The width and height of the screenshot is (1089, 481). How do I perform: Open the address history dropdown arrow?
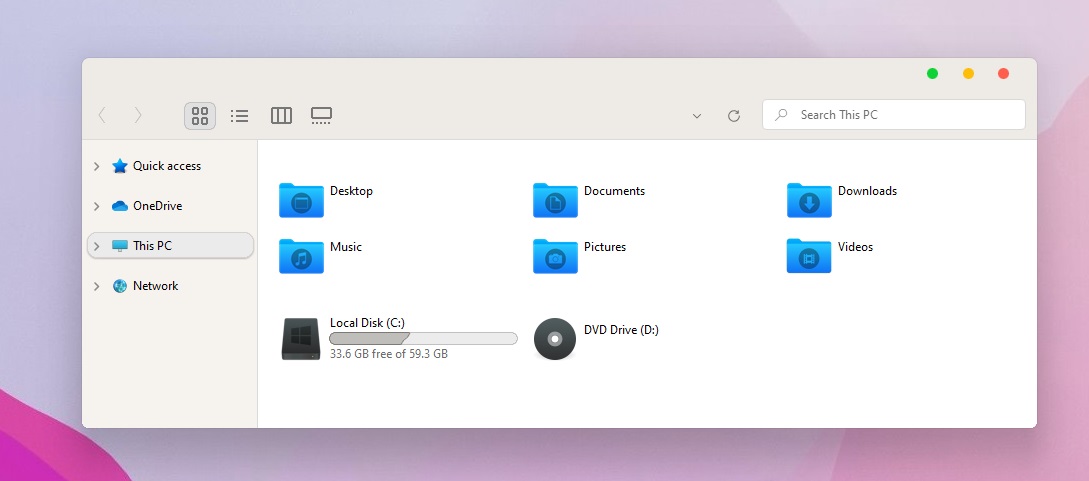697,116
